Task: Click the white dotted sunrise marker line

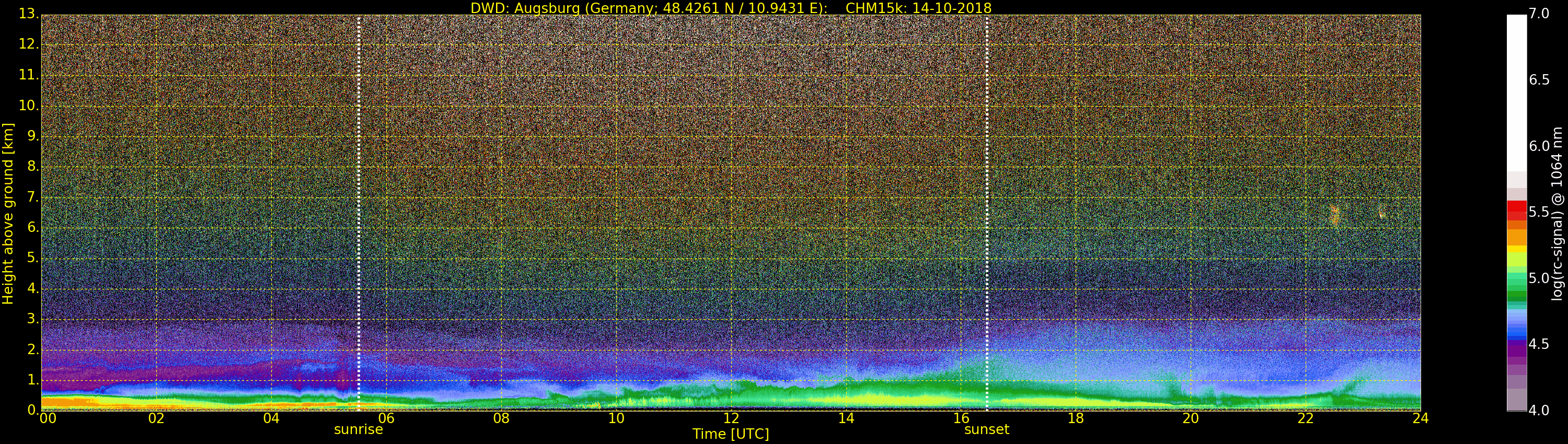Action: [359, 213]
